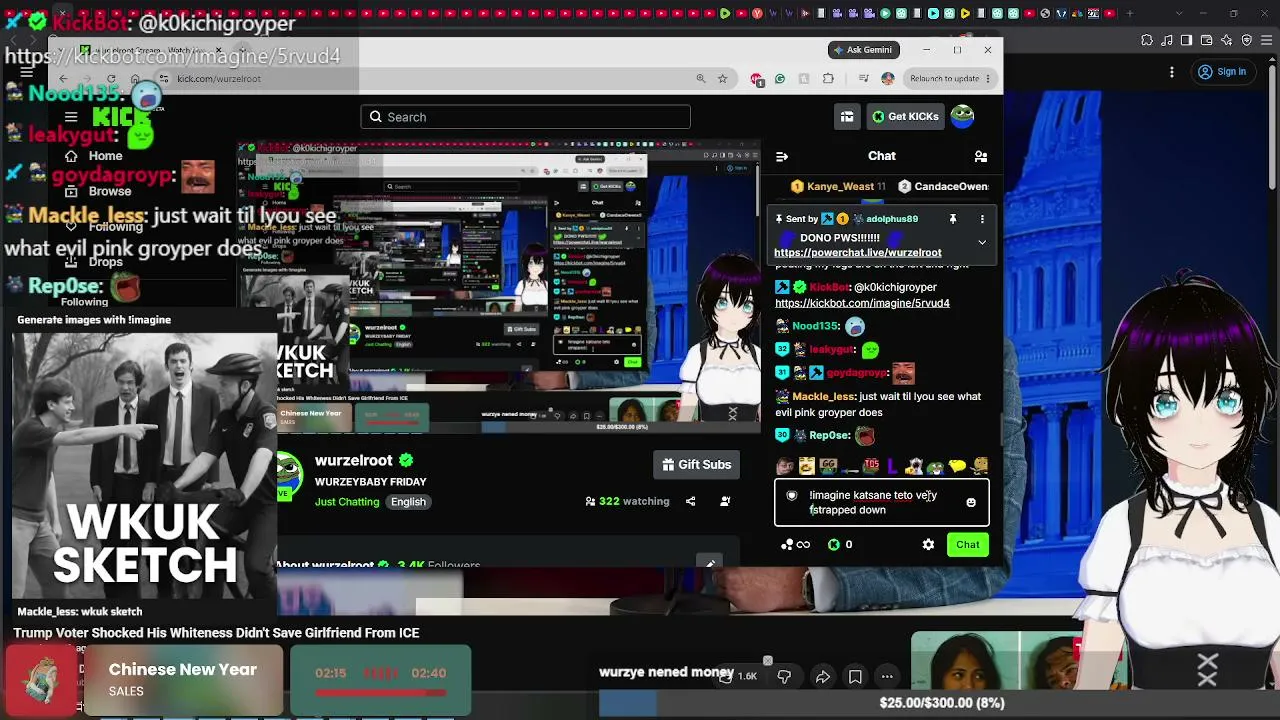
Task: Click the Gift Subs button
Action: pyautogui.click(x=696, y=464)
